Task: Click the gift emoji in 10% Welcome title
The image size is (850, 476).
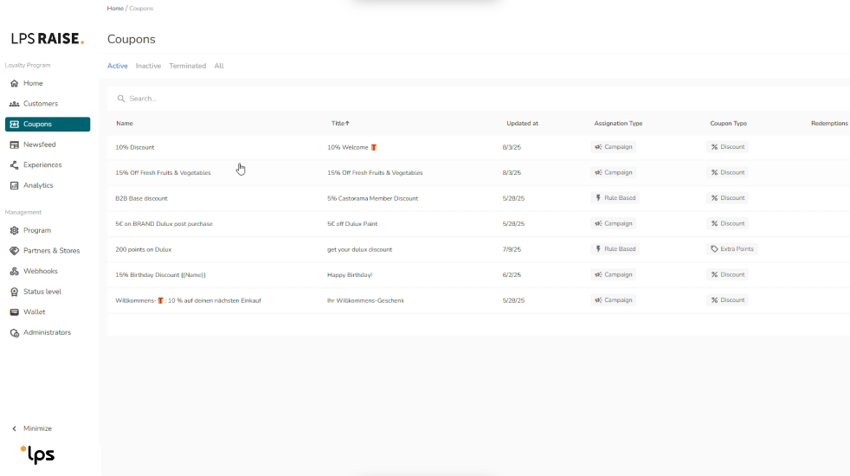Action: pyautogui.click(x=374, y=147)
